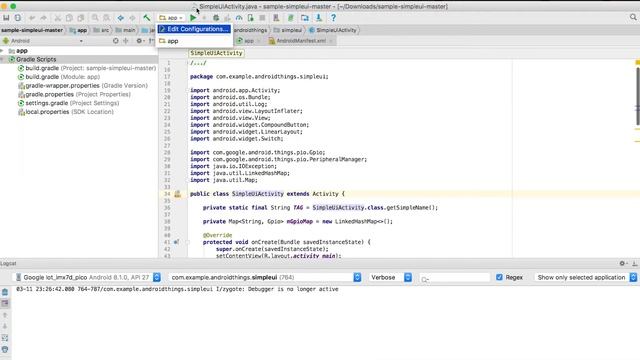Click the logcat log line about Debugger
The height and width of the screenshot is (360, 640).
point(177,289)
